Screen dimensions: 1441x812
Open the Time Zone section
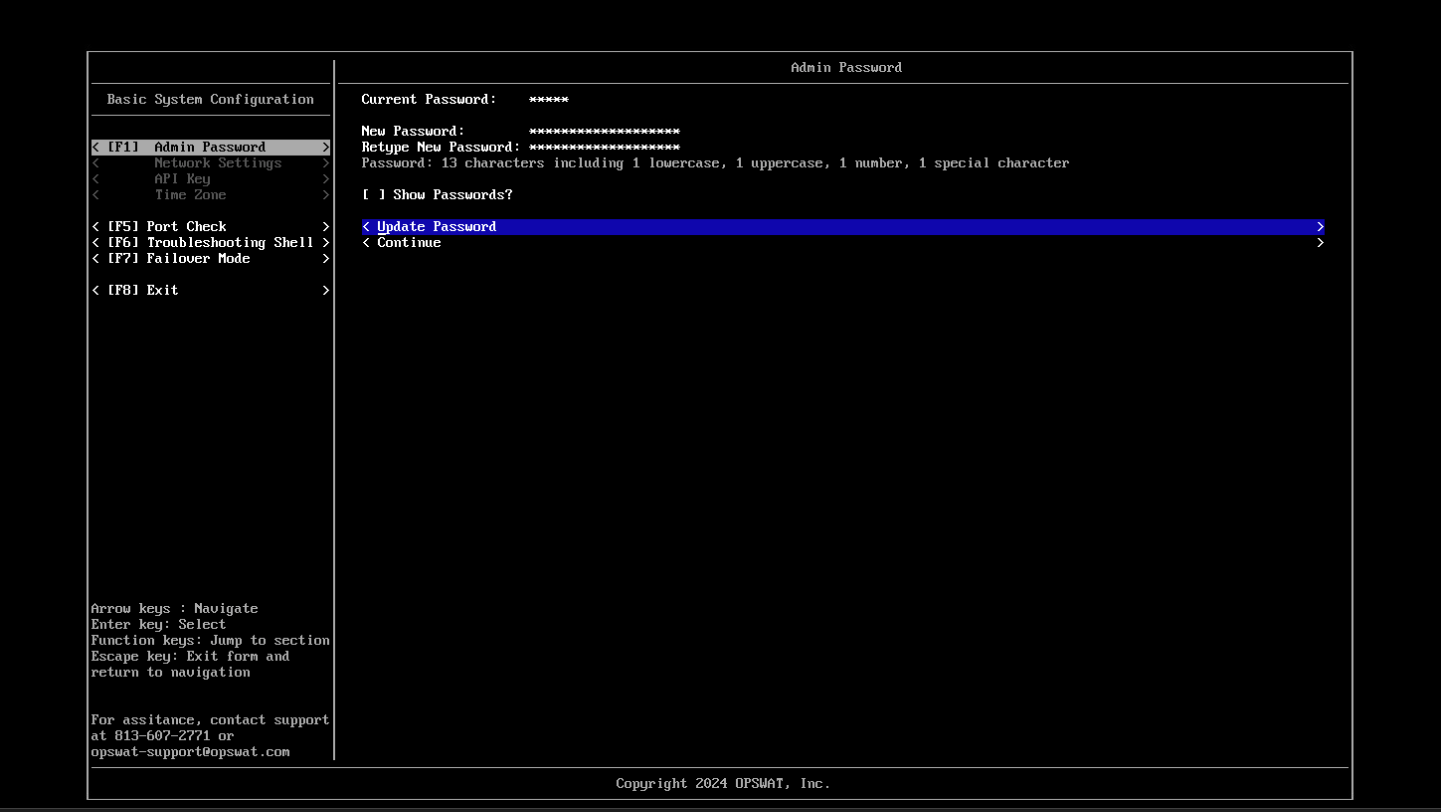190,195
